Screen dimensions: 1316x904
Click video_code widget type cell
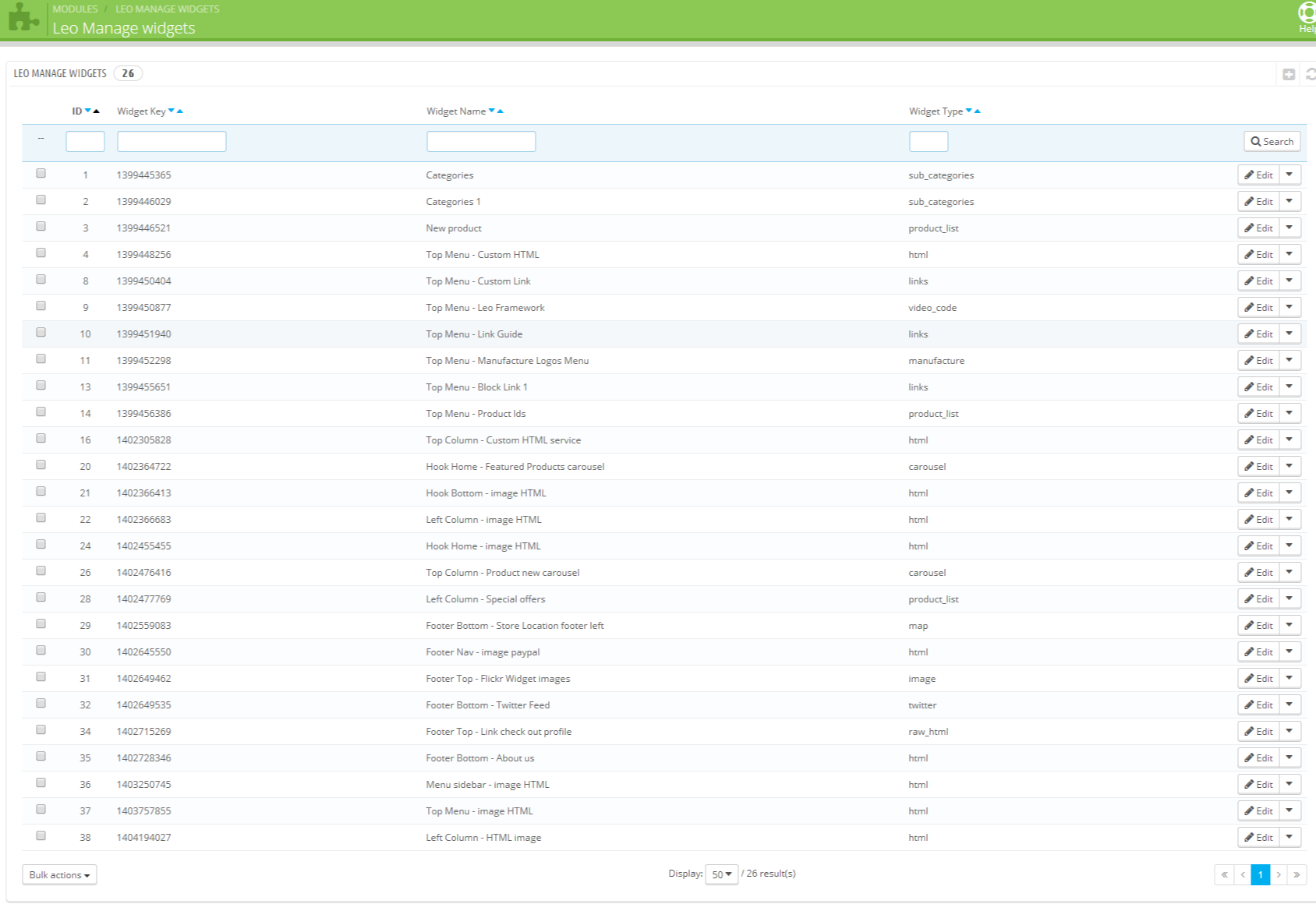[x=932, y=308]
